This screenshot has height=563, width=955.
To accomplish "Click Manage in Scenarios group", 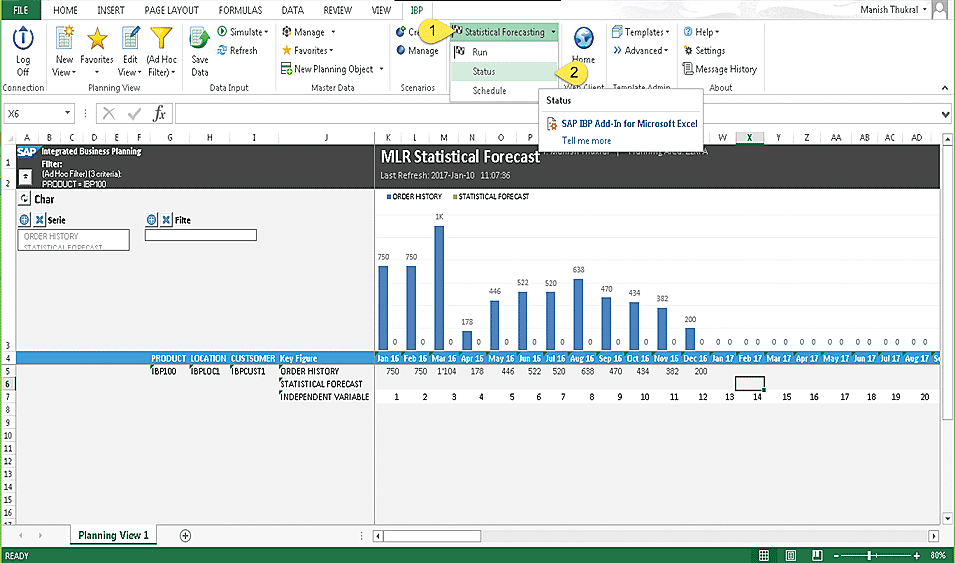I will click(417, 51).
